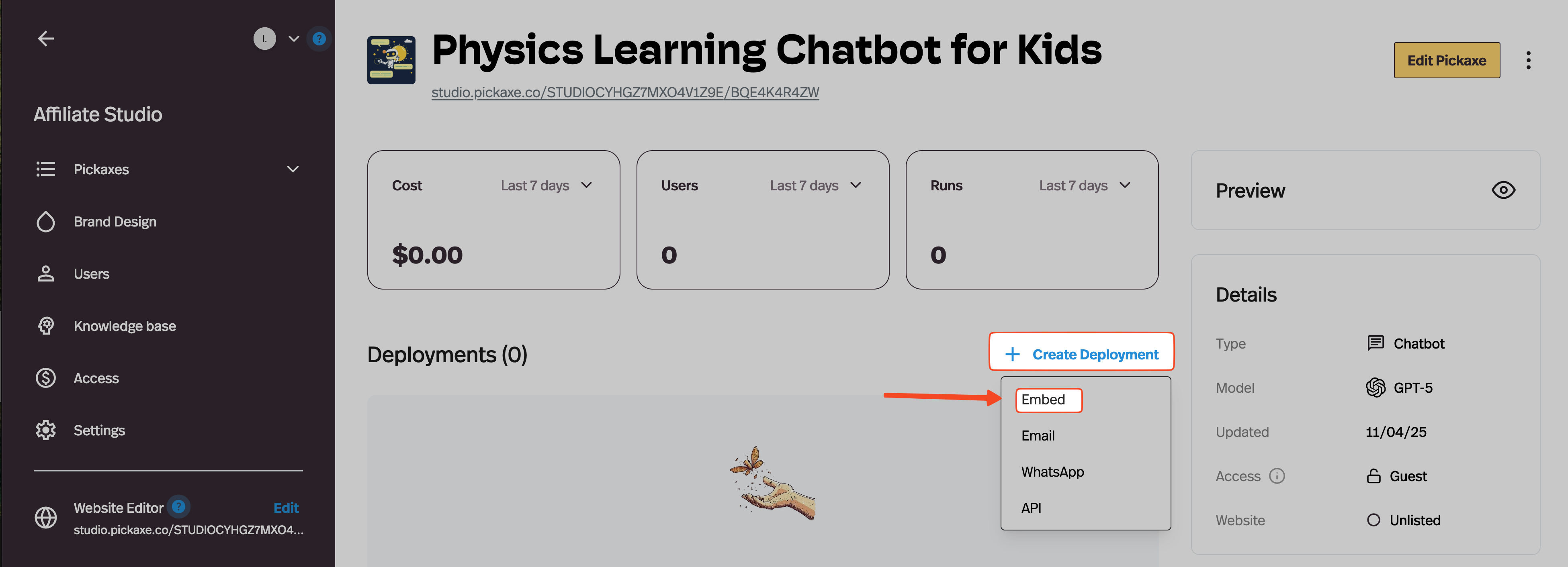
Task: Click the chatbot robot thumbnail image
Action: click(x=391, y=60)
